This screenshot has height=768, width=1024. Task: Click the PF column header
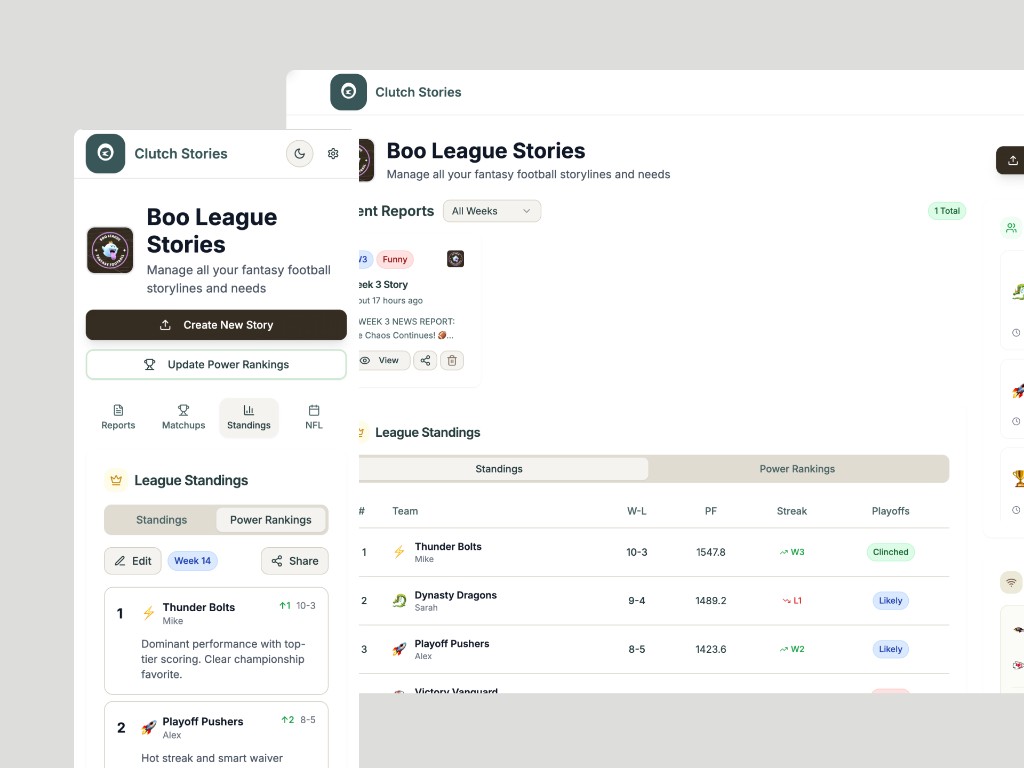711,511
